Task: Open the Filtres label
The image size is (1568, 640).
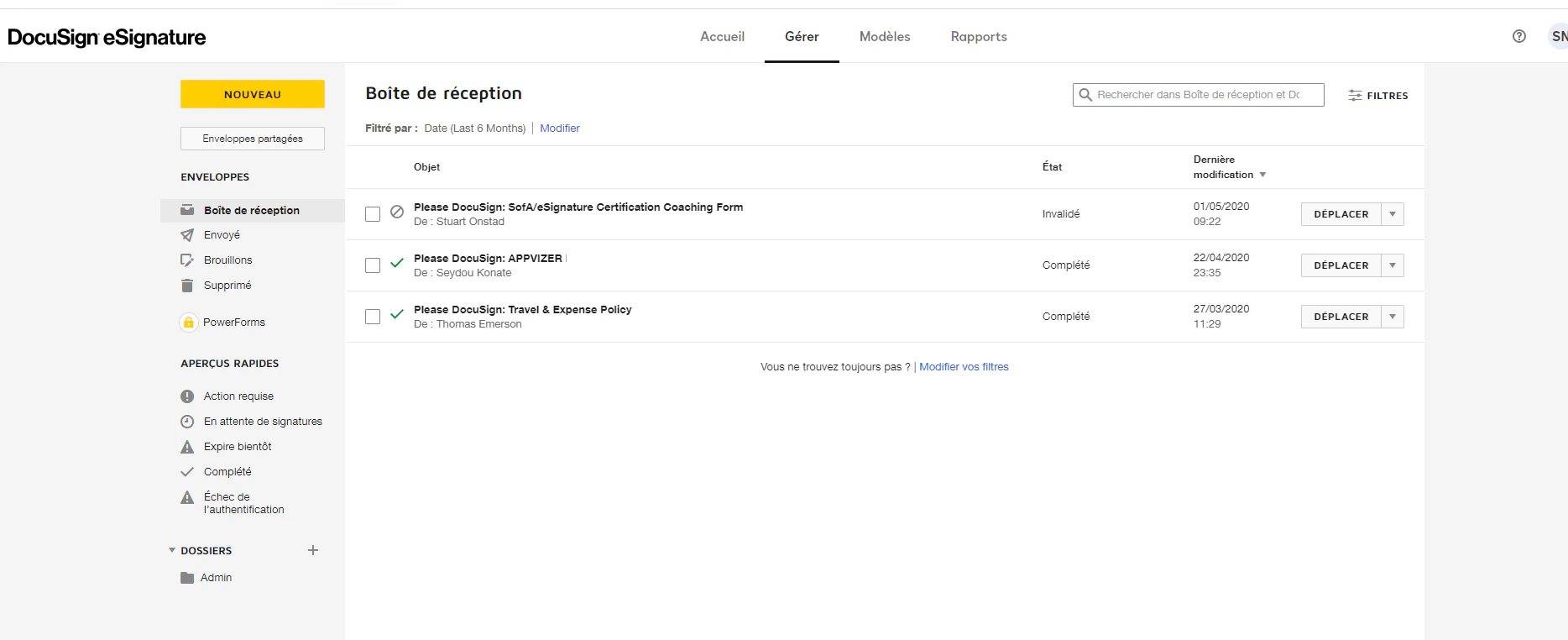Action: (1388, 96)
